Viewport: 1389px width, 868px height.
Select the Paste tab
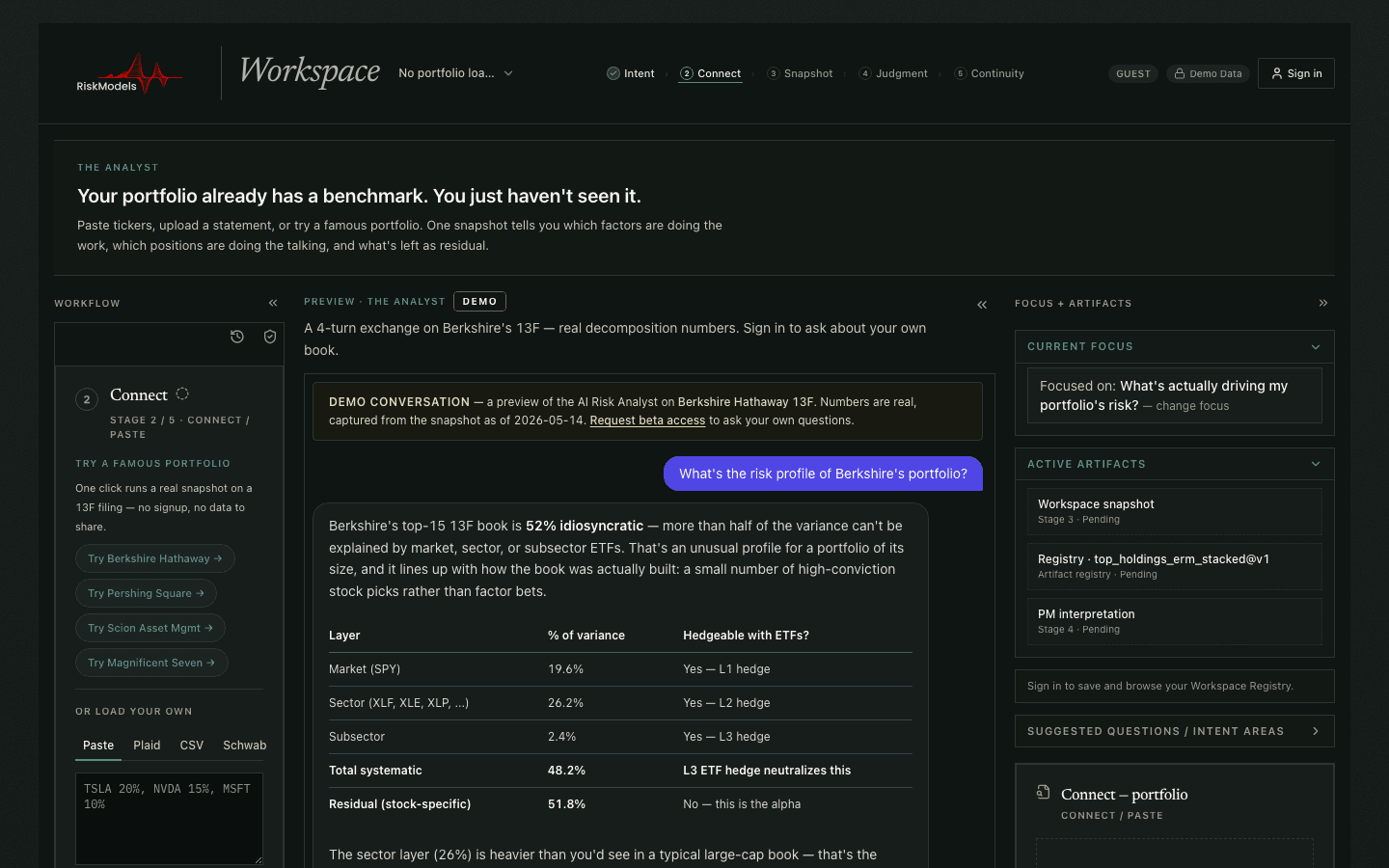tap(98, 746)
